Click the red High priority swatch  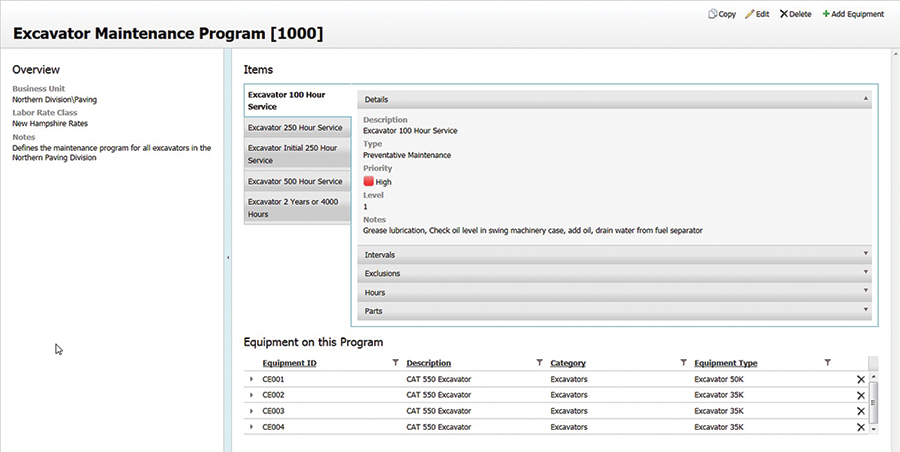tap(368, 181)
